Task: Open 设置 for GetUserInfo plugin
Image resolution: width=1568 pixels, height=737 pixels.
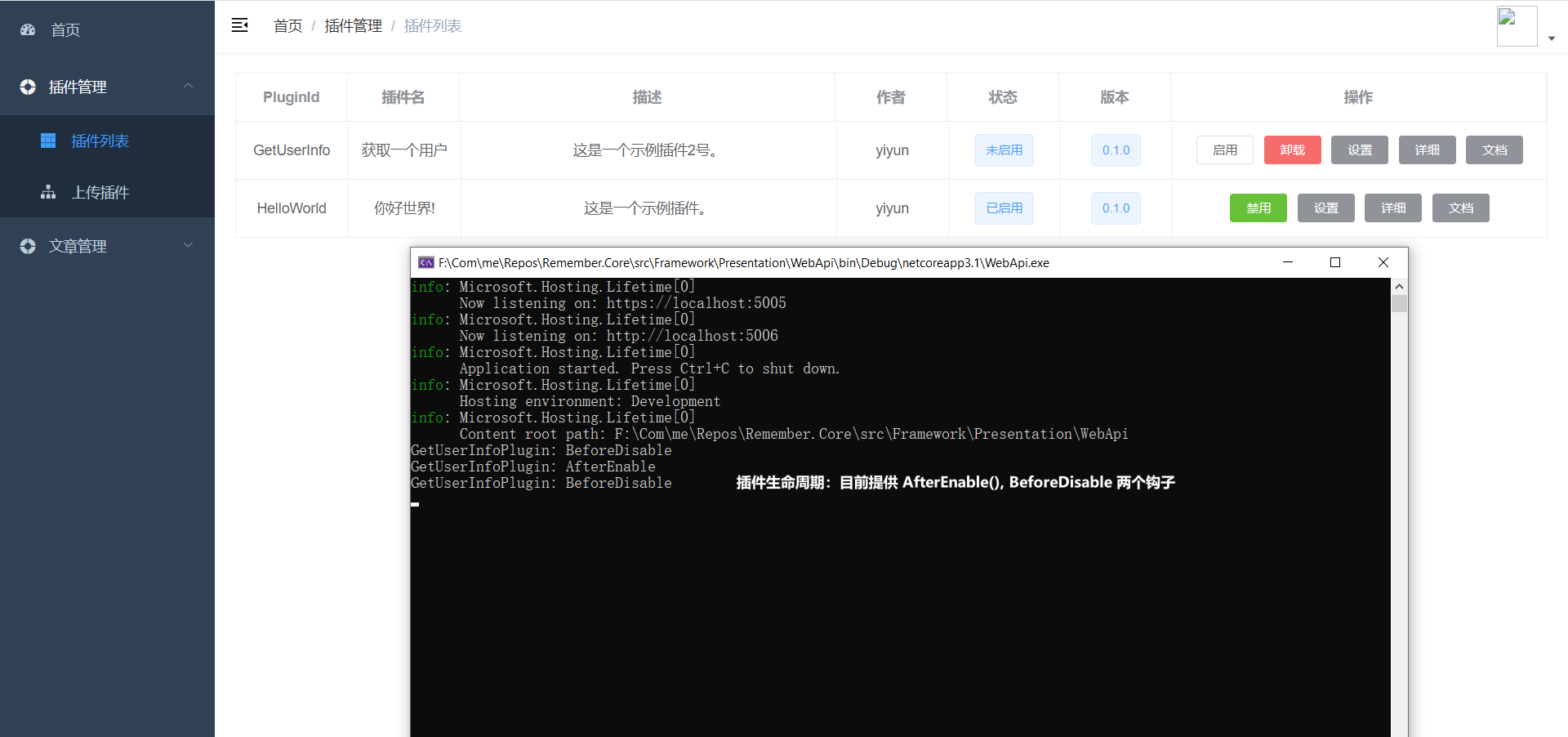Action: 1359,150
